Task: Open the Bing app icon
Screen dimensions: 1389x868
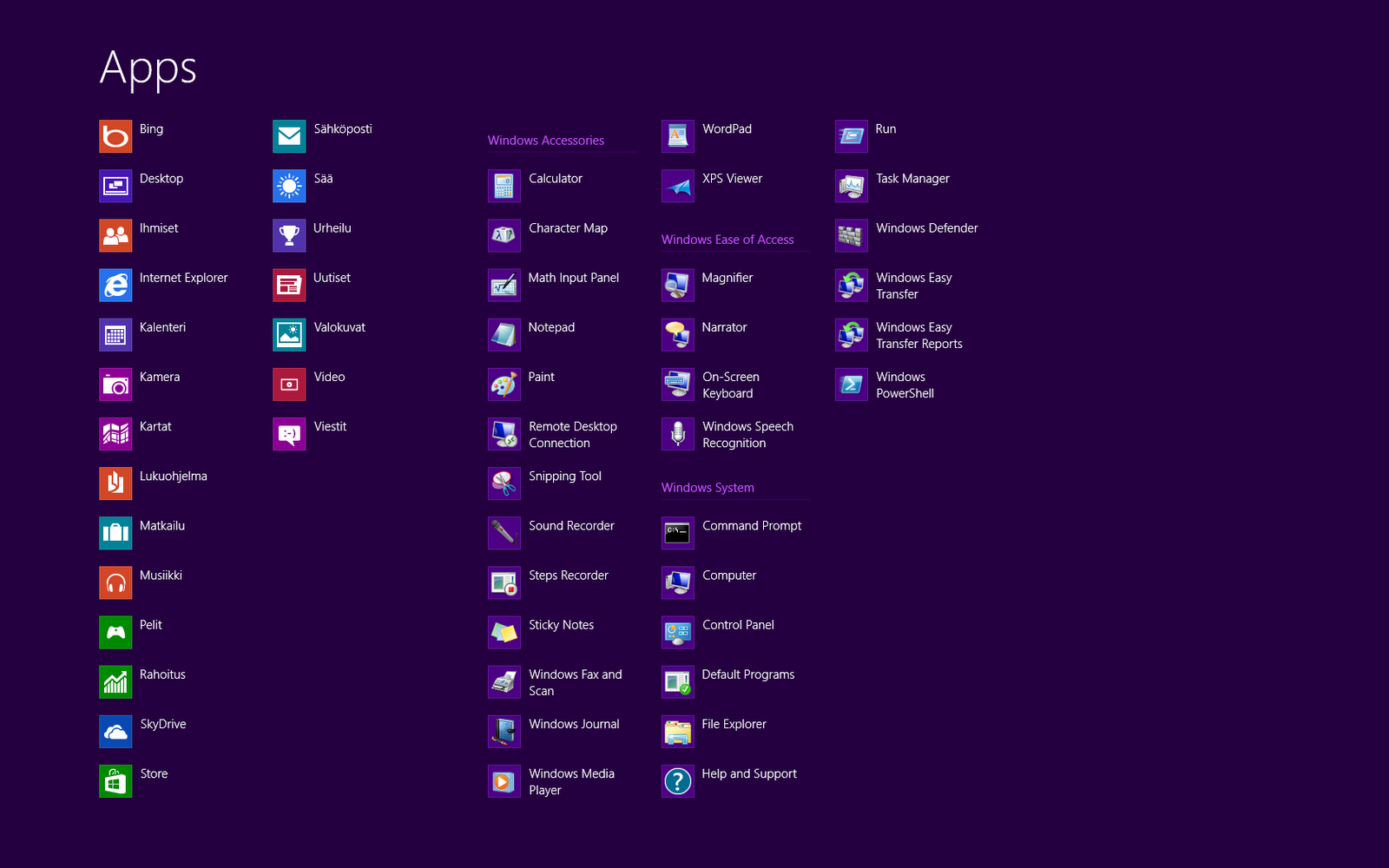Action: pyautogui.click(x=115, y=136)
